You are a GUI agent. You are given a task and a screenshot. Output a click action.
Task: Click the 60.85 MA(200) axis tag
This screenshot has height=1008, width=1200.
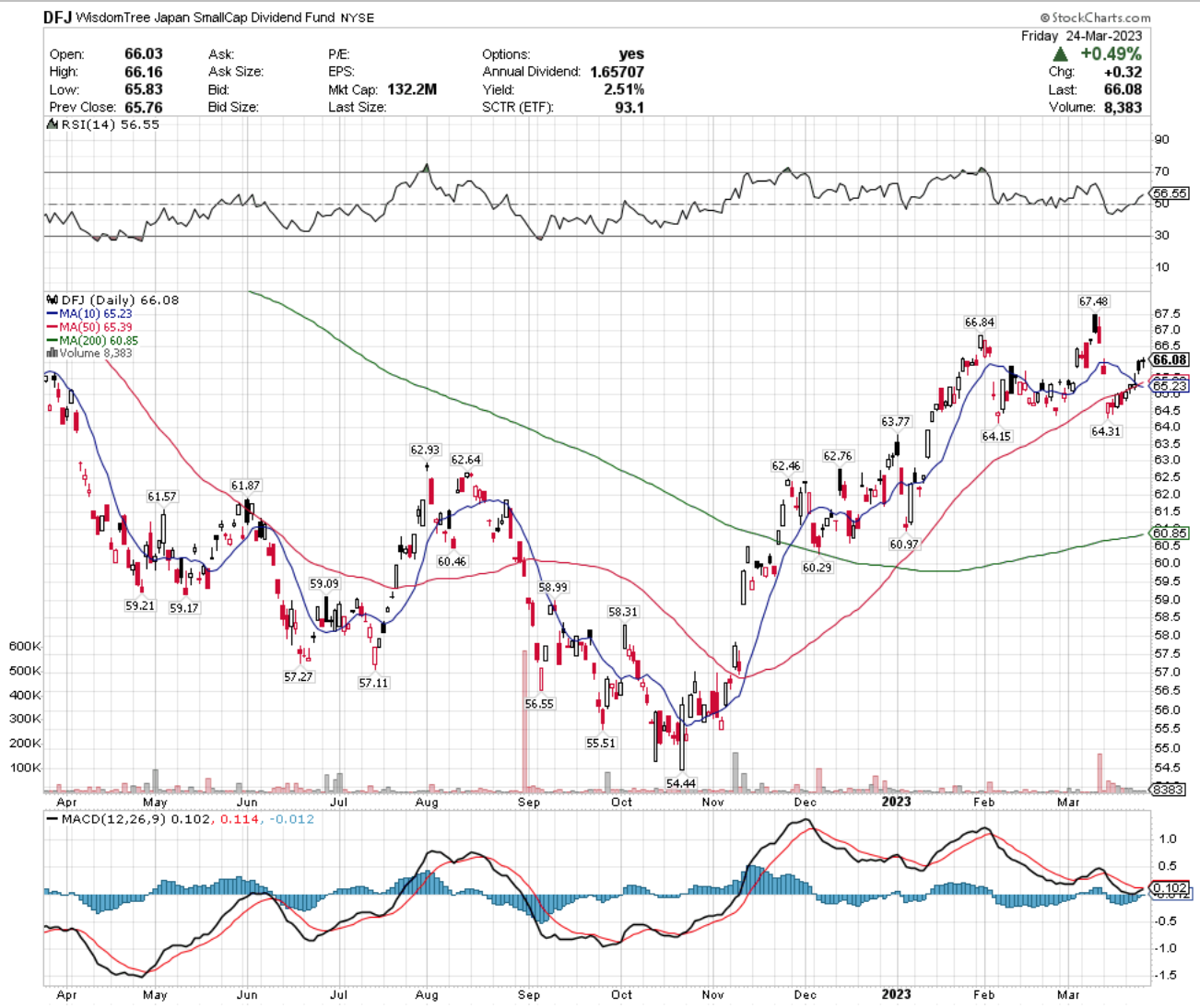pos(1171,533)
